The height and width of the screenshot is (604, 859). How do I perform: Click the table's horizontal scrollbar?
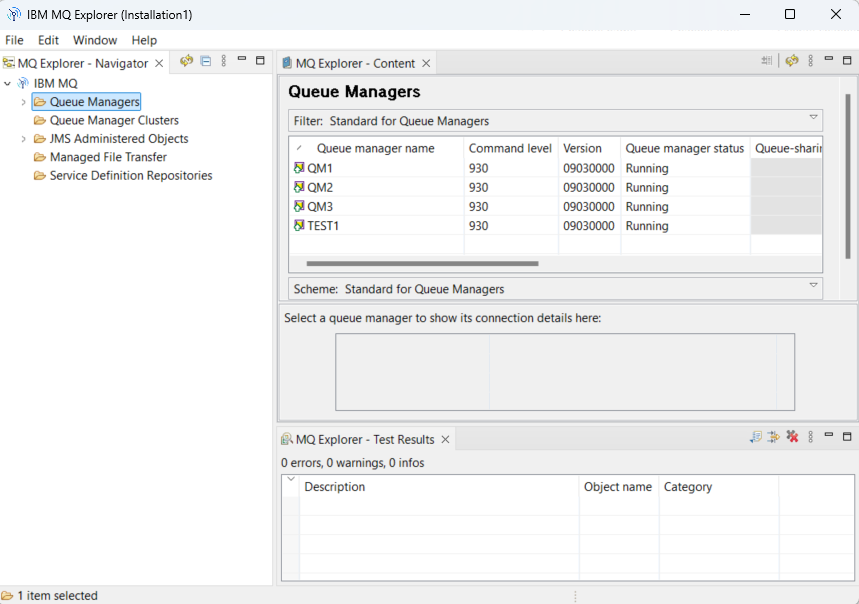point(422,264)
